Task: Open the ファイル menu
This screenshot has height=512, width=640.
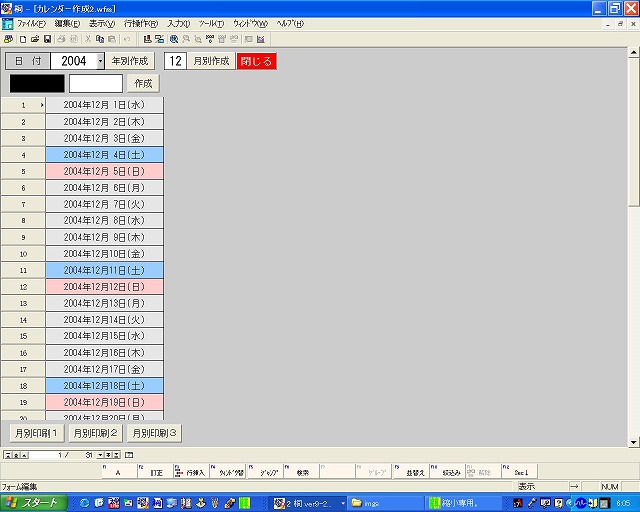Action: [x=31, y=23]
